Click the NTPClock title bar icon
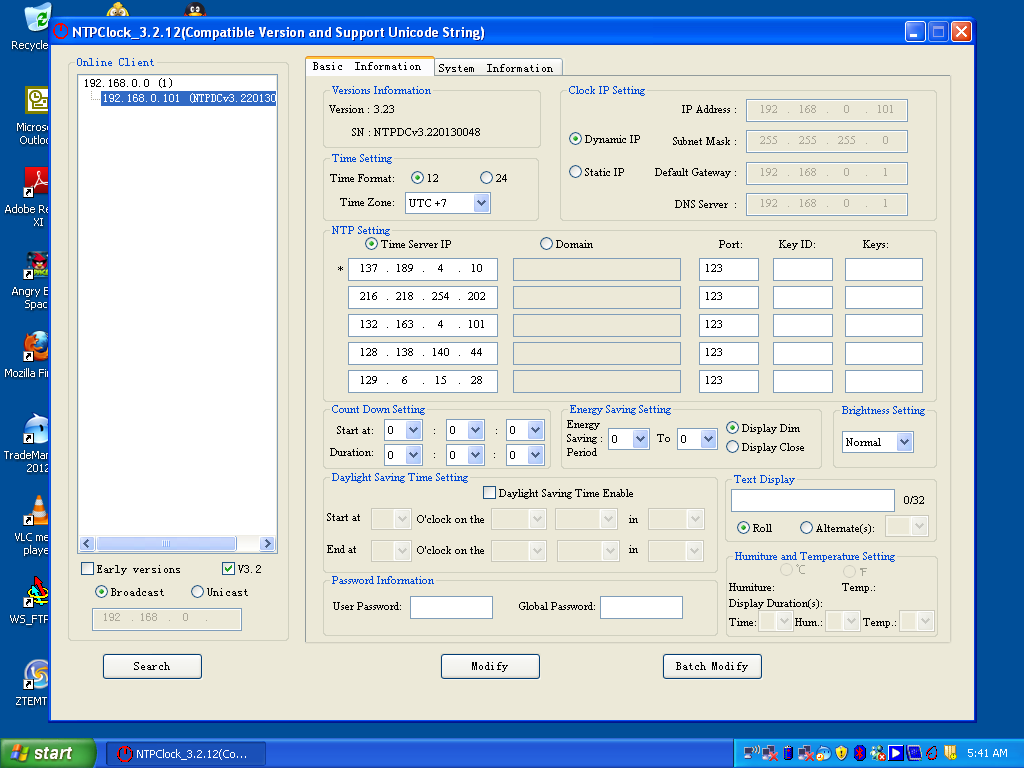This screenshot has height=768, width=1024. point(61,32)
